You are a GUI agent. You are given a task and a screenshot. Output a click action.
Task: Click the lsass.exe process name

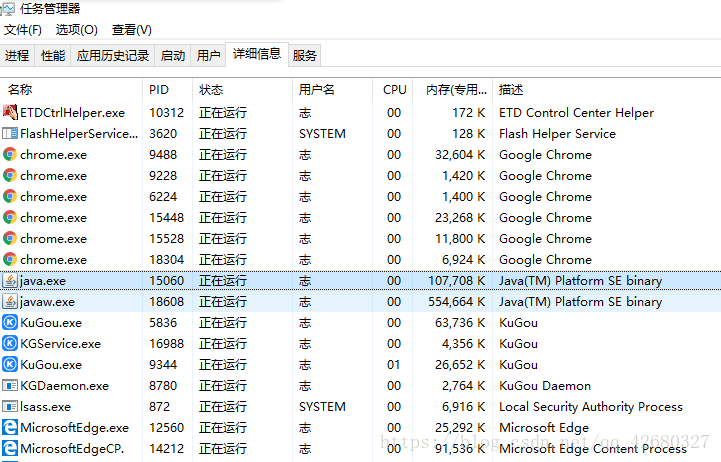(x=46, y=407)
